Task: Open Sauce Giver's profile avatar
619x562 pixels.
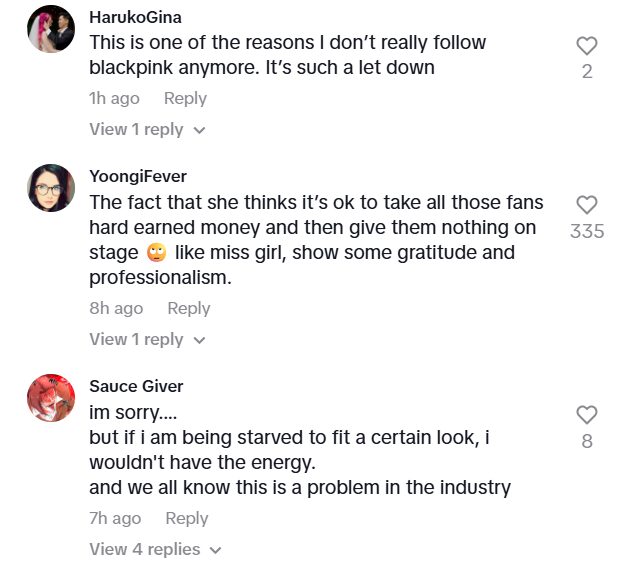Action: (x=51, y=398)
